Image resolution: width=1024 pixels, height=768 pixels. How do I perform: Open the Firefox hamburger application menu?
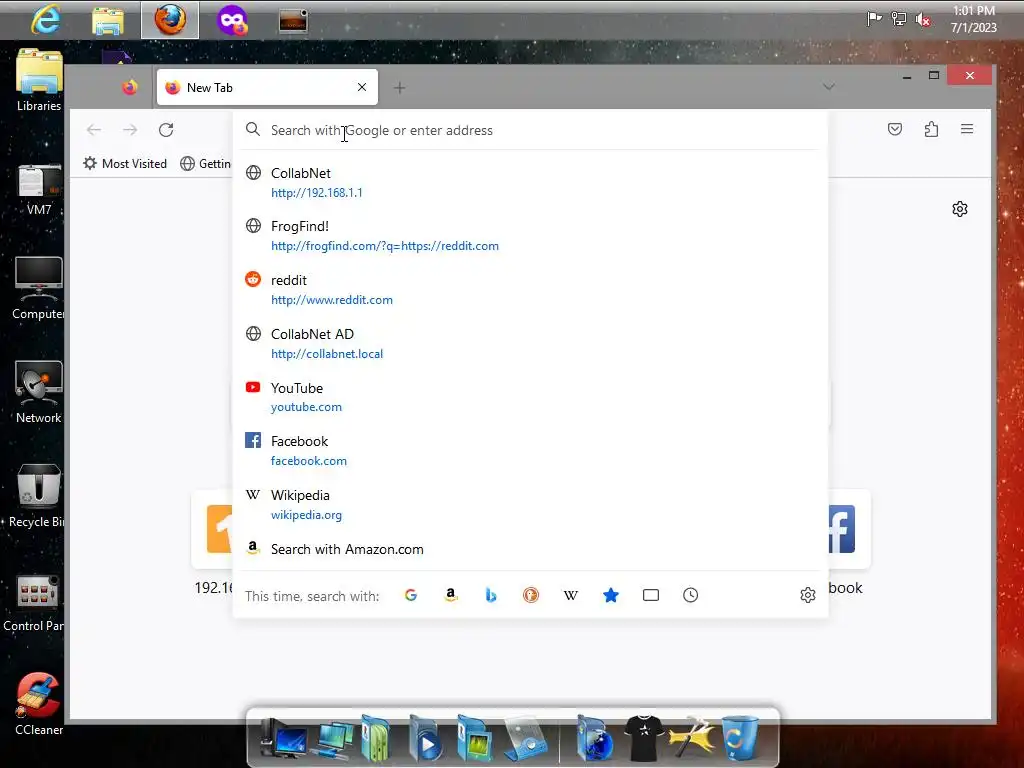967,129
